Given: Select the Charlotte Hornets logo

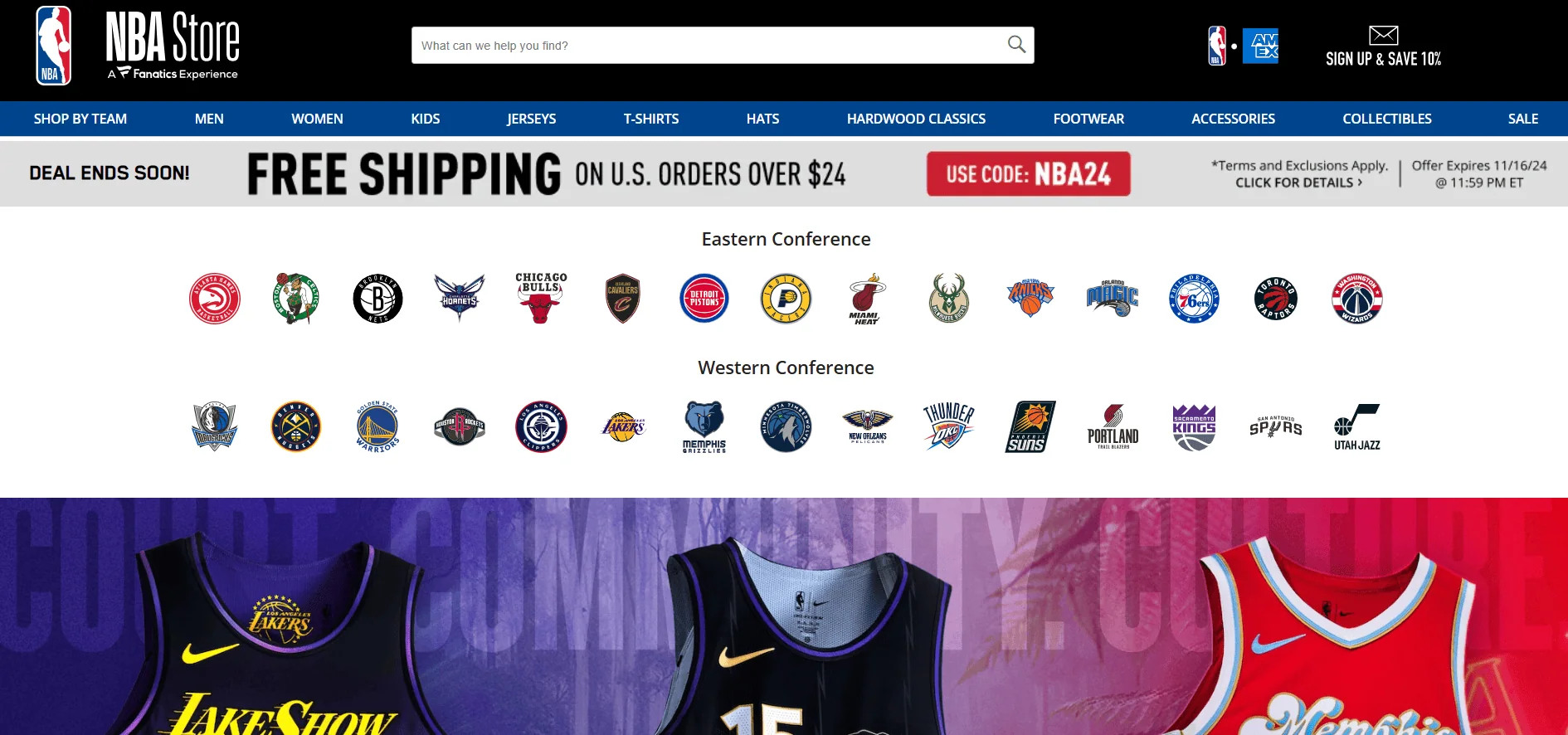Looking at the screenshot, I should coord(459,299).
